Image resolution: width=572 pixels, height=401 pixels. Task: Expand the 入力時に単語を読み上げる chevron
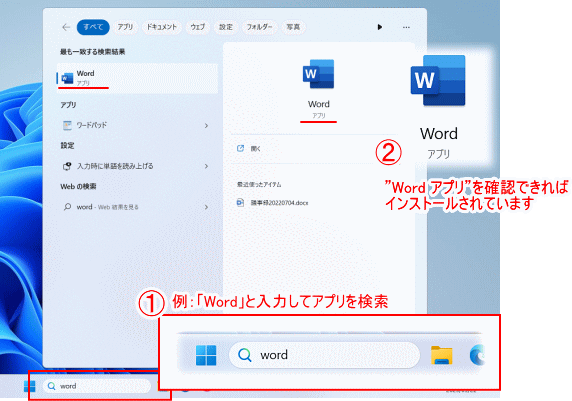coord(206,166)
